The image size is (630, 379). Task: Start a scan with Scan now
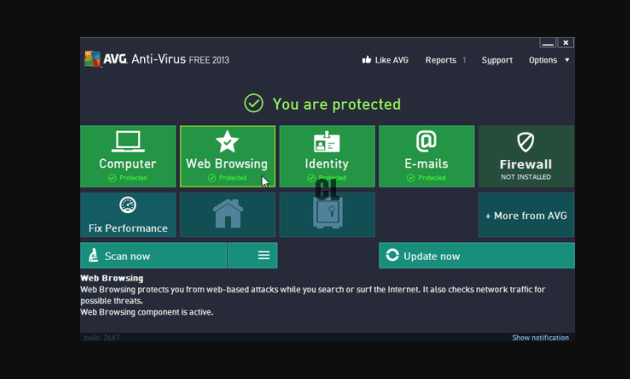pos(153,255)
